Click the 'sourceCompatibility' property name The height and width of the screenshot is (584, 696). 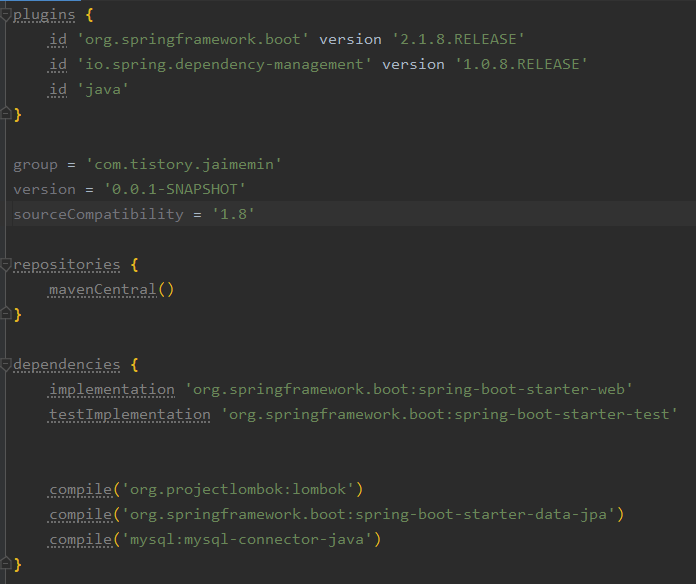pyautogui.click(x=98, y=214)
